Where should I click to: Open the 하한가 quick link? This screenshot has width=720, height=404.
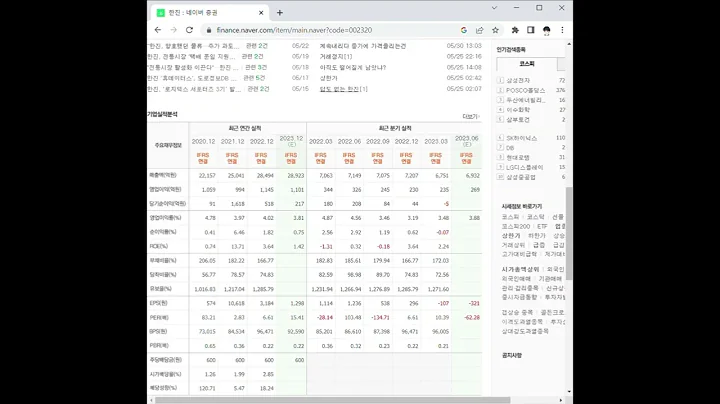pyautogui.click(x=536, y=236)
